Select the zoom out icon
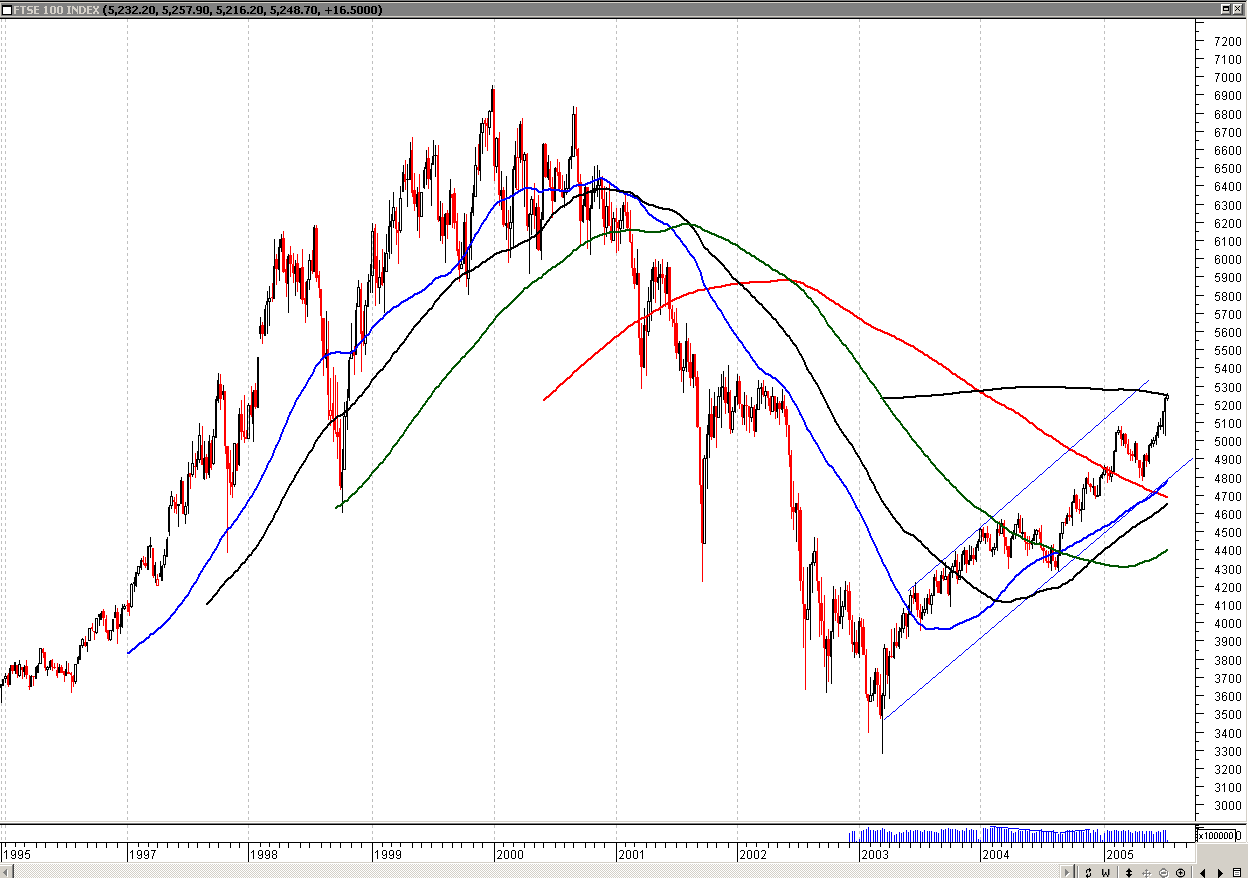 click(1164, 870)
